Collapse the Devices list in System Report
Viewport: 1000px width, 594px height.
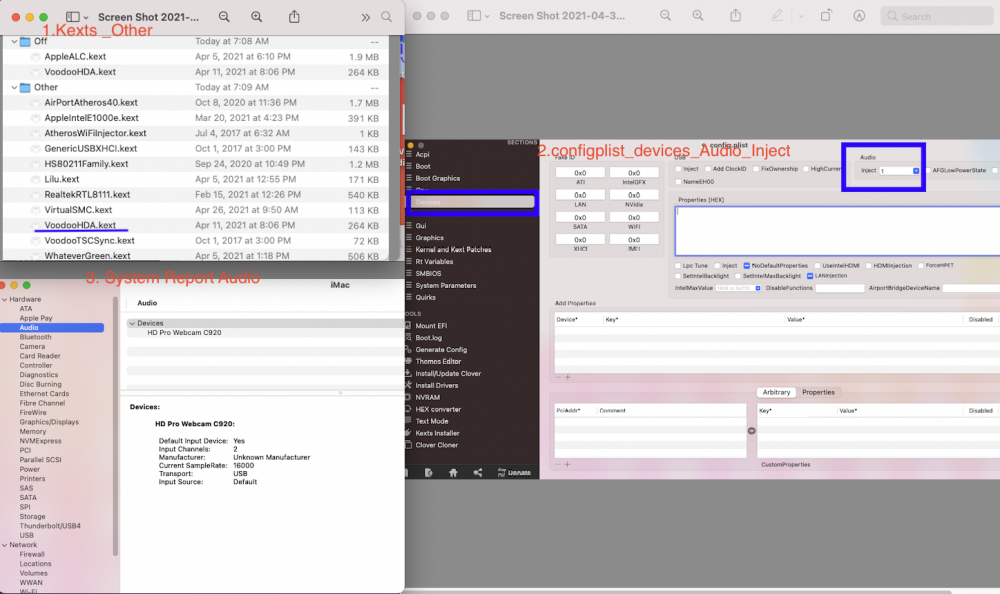(132, 323)
